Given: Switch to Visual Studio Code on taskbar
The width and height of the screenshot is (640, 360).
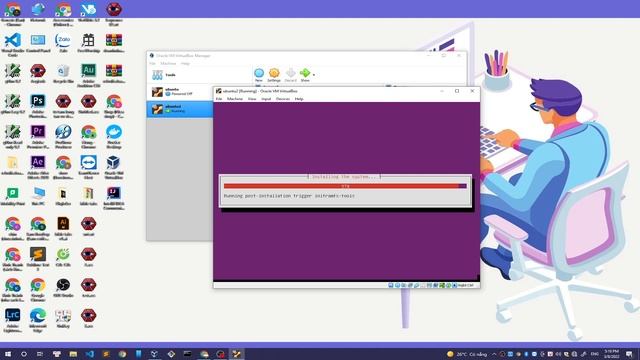Looking at the screenshot, I should point(89,354).
